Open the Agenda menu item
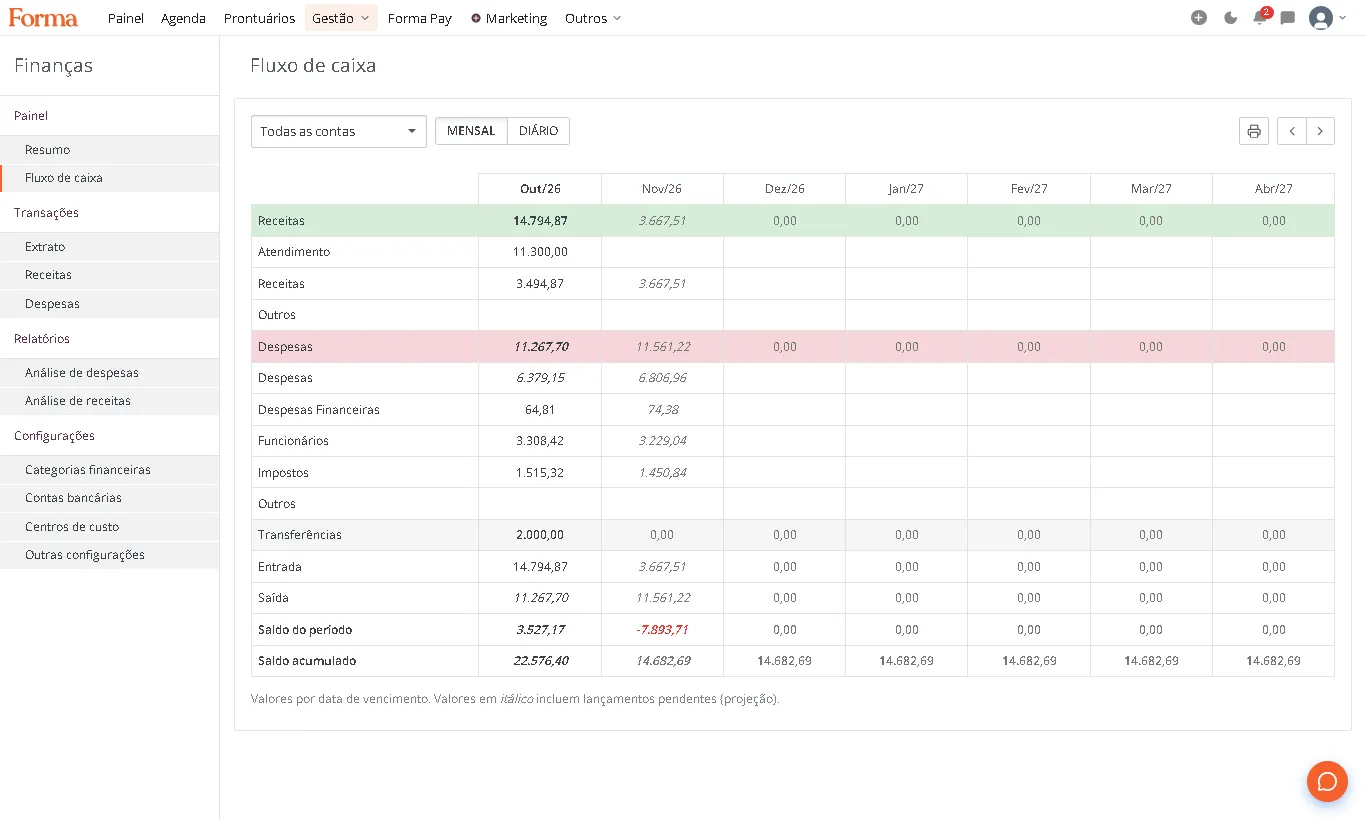 pos(183,18)
